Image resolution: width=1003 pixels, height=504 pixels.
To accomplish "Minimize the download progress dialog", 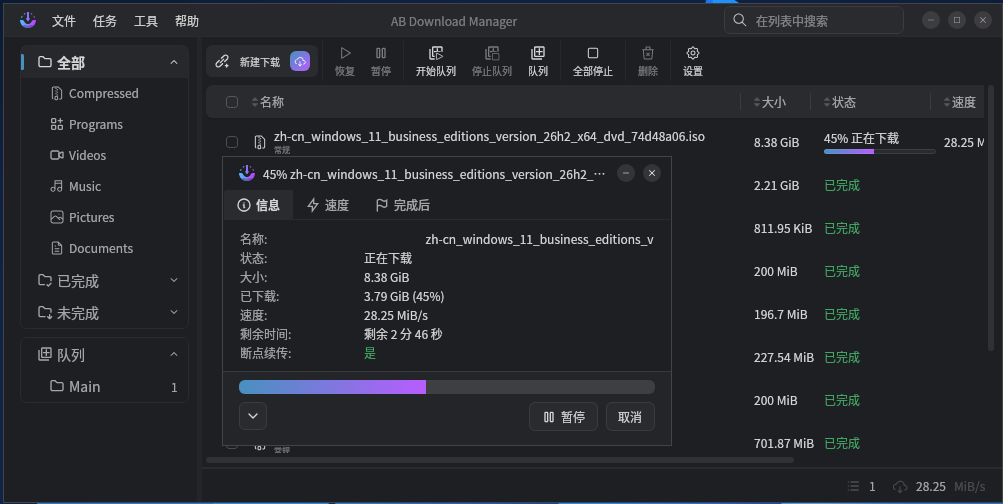I will [x=626, y=173].
